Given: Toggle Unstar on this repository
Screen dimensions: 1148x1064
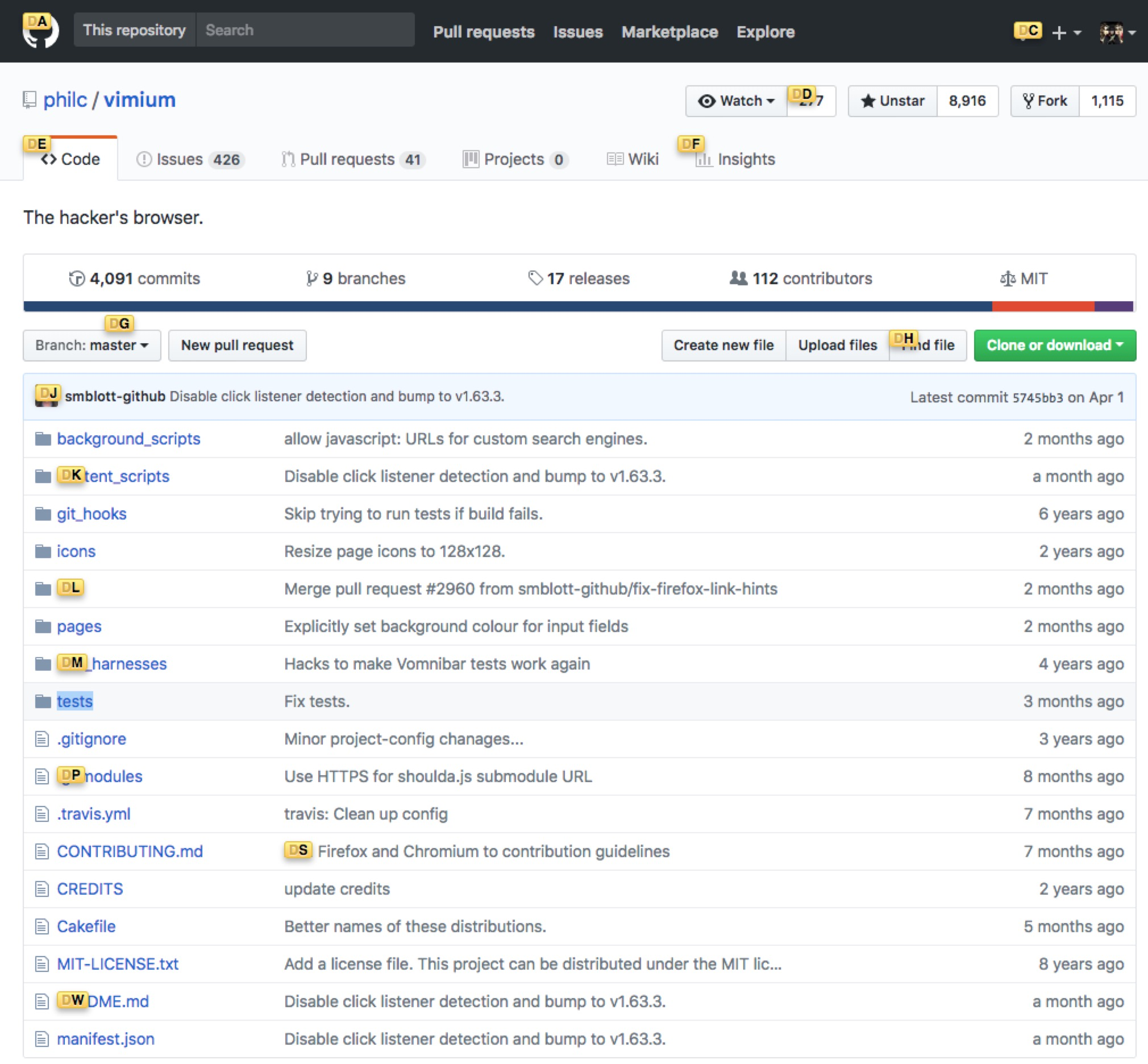Looking at the screenshot, I should pos(893,101).
